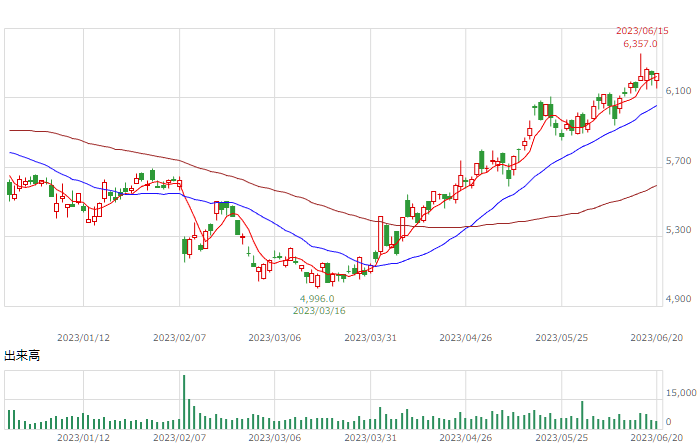Click volume chart date 2023/05/25

tap(561, 438)
